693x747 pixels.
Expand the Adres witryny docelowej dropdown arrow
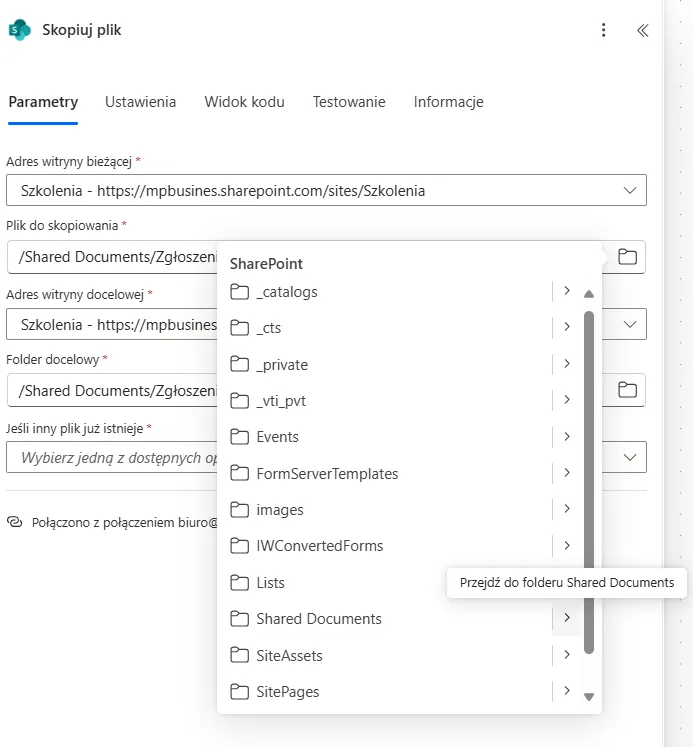click(x=630, y=324)
